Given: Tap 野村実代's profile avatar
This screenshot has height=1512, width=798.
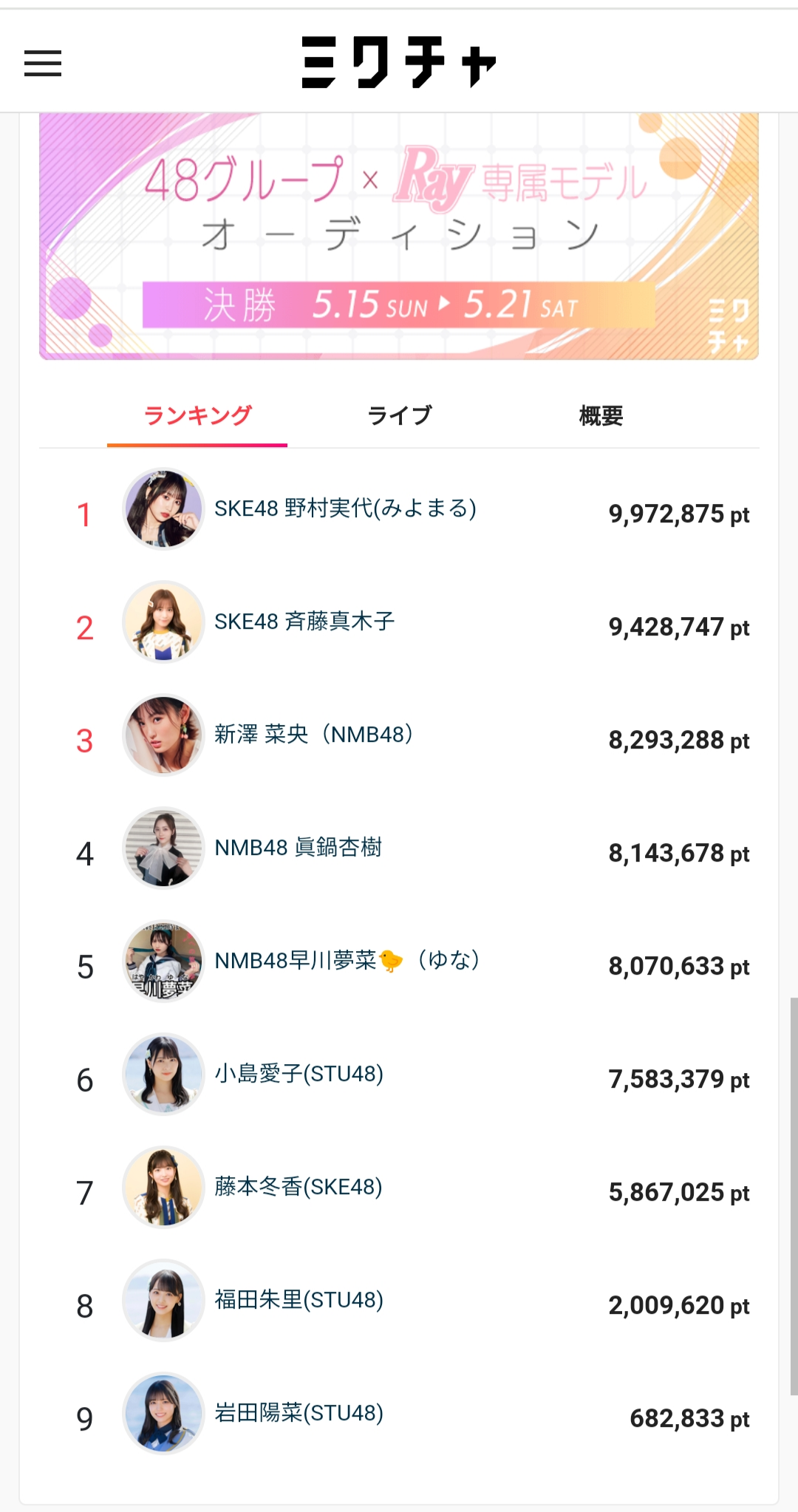Looking at the screenshot, I should pos(163,509).
